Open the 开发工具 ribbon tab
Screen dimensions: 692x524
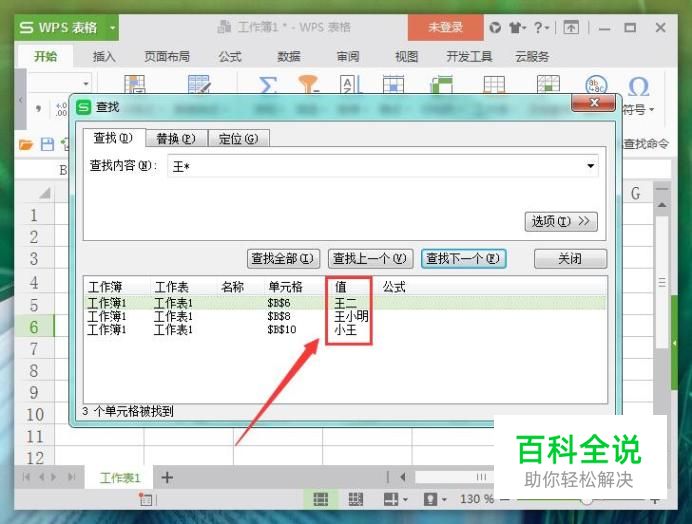click(x=469, y=57)
